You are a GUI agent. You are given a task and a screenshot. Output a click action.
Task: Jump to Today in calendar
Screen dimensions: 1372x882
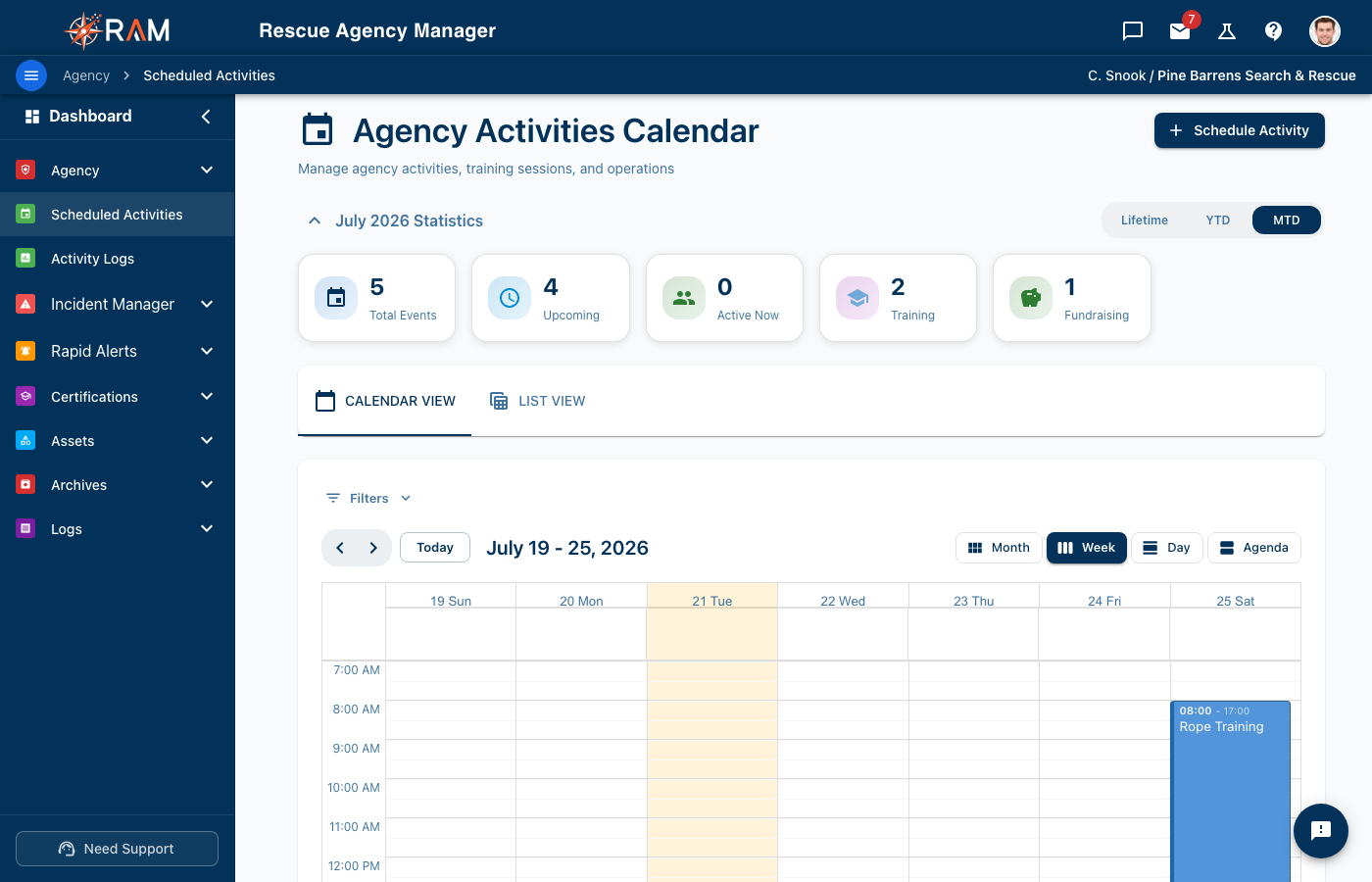[x=435, y=548]
